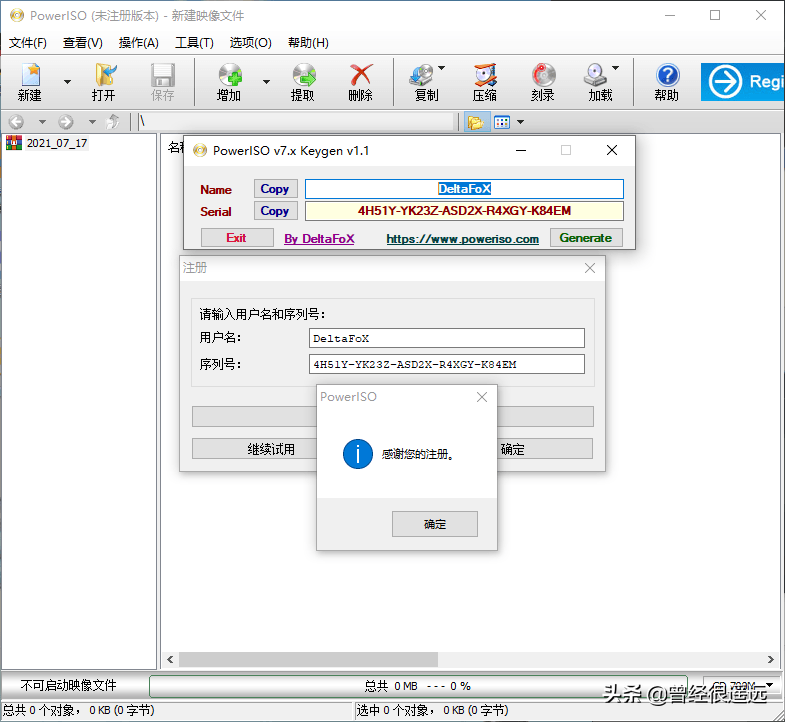This screenshot has height=722, width=785.
Task: Click Generate in the Keygen window
Action: pos(586,237)
